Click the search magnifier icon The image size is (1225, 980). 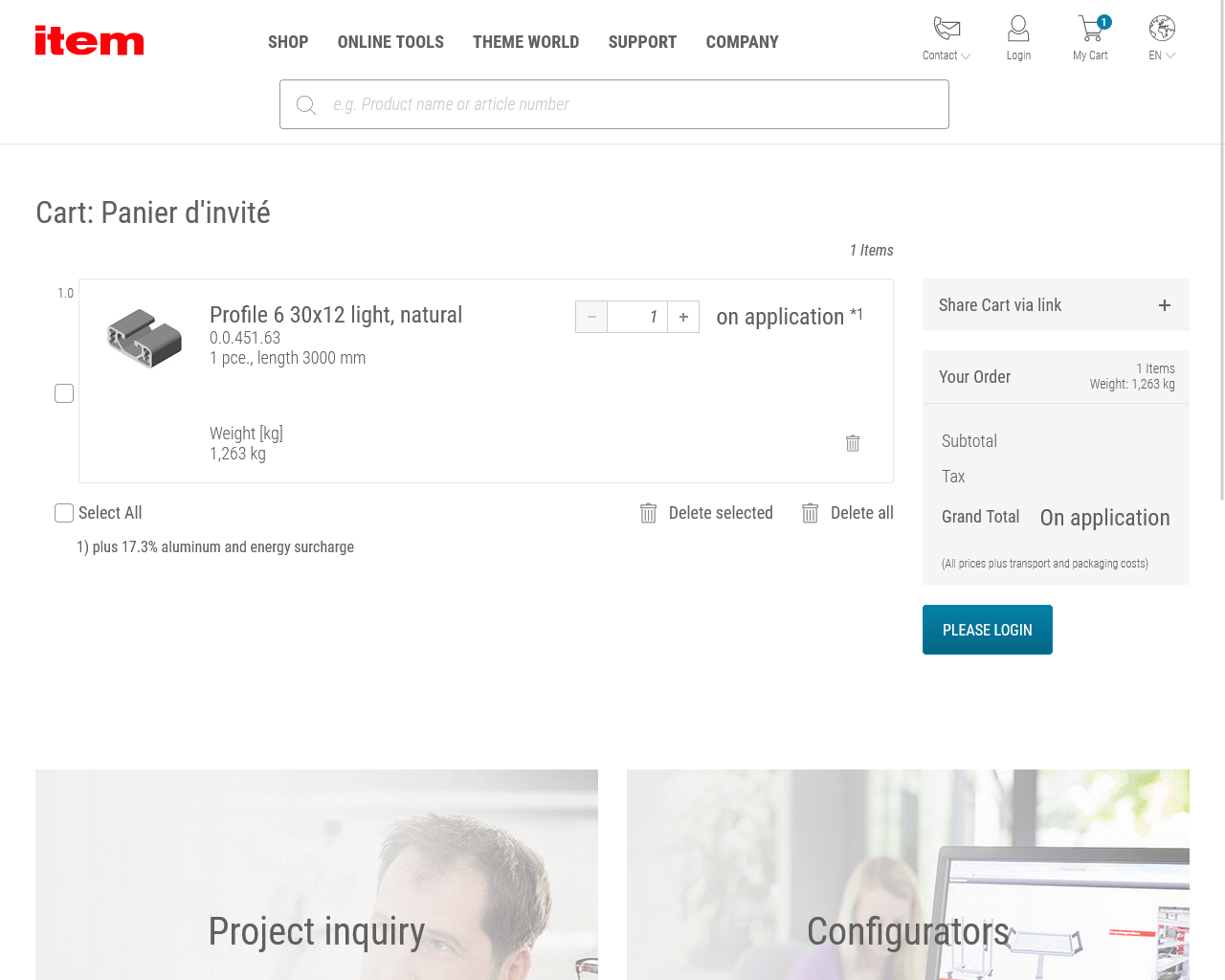pyautogui.click(x=306, y=104)
